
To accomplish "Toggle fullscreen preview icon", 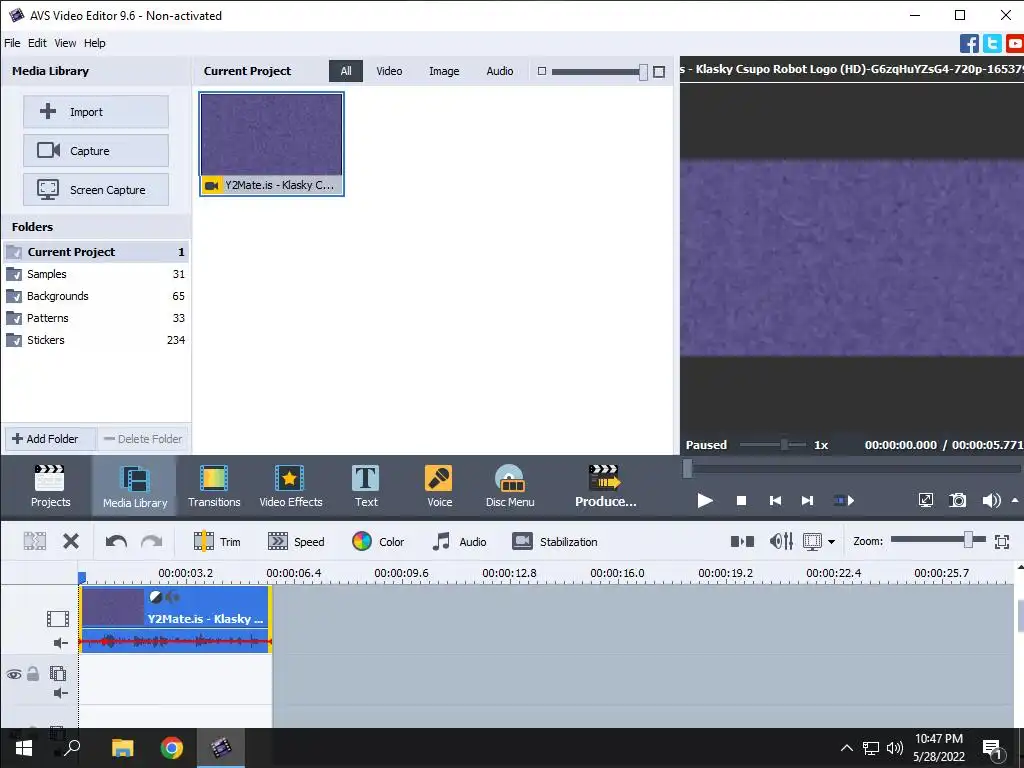I will (925, 500).
